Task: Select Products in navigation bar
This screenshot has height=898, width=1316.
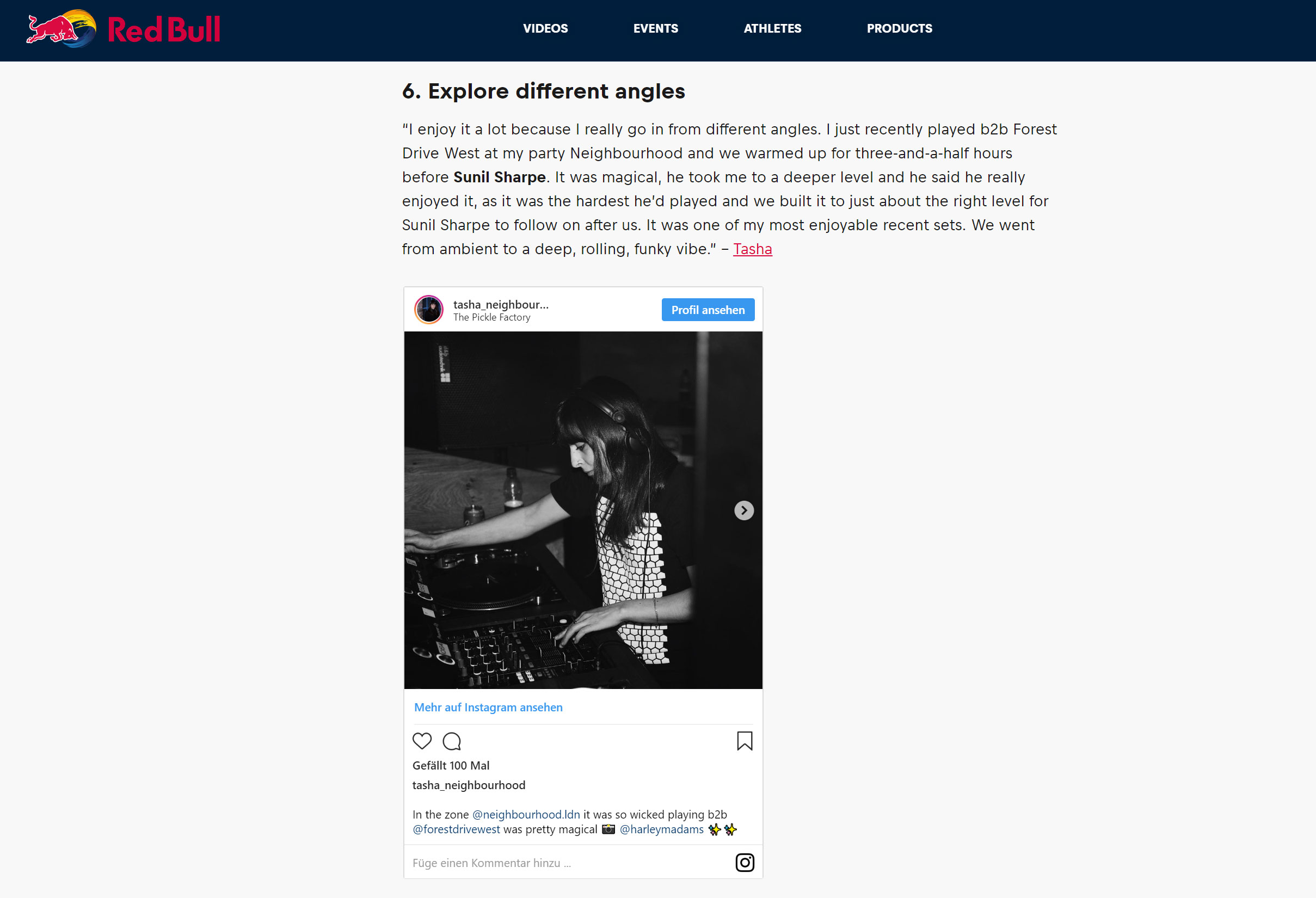Action: pos(899,28)
